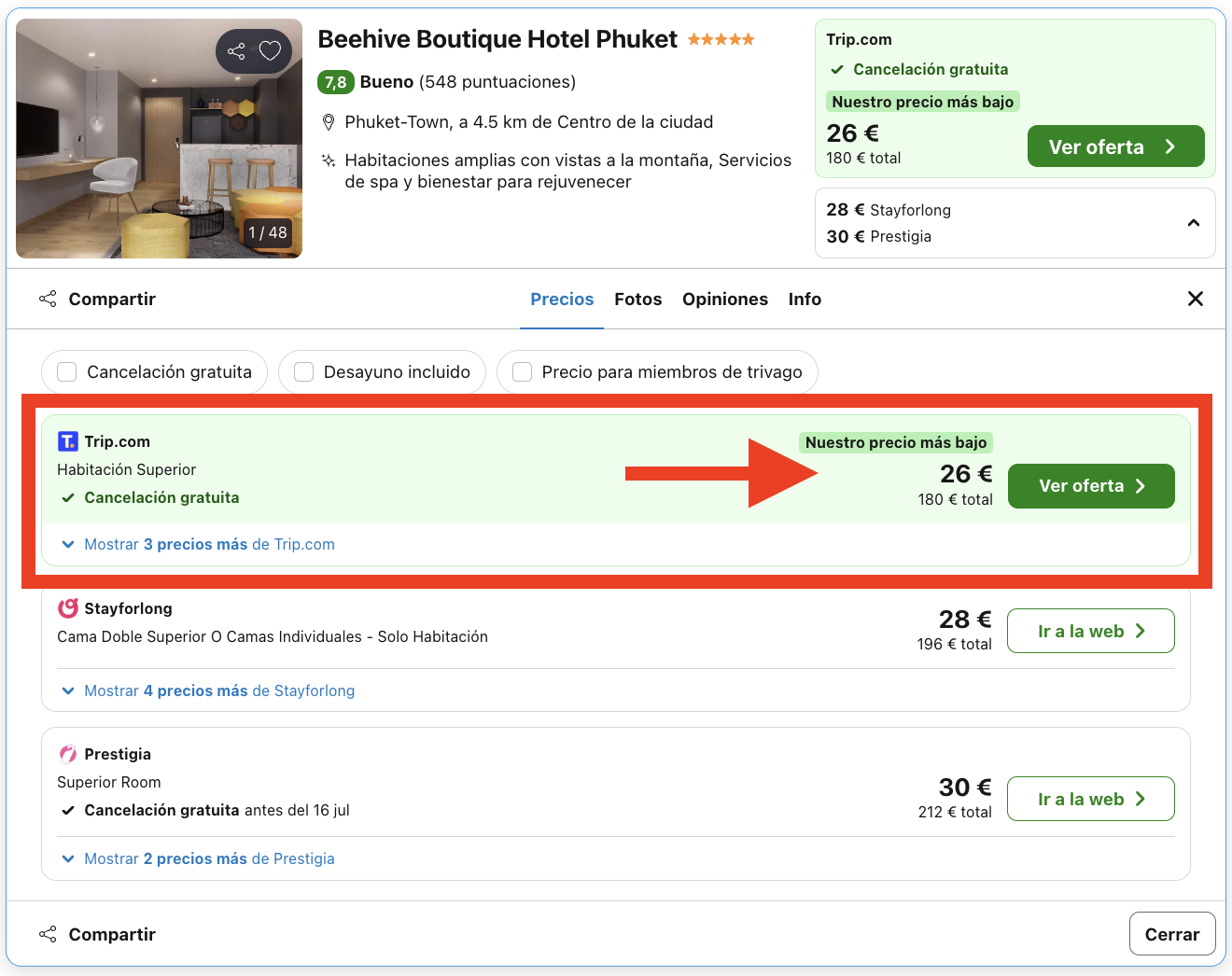Click the sparkle highlights icon
Screen dimensions: 1232x976
pos(329,160)
